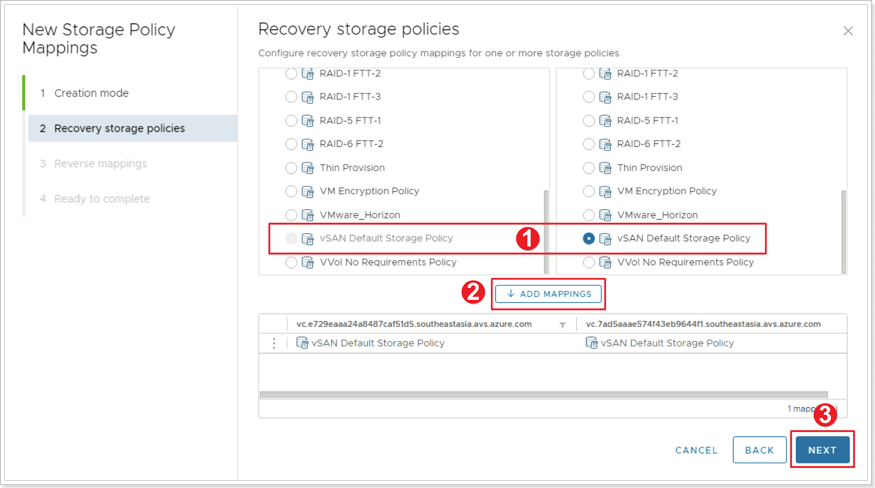
Task: Select right Thin Provision radio button
Action: coord(589,168)
